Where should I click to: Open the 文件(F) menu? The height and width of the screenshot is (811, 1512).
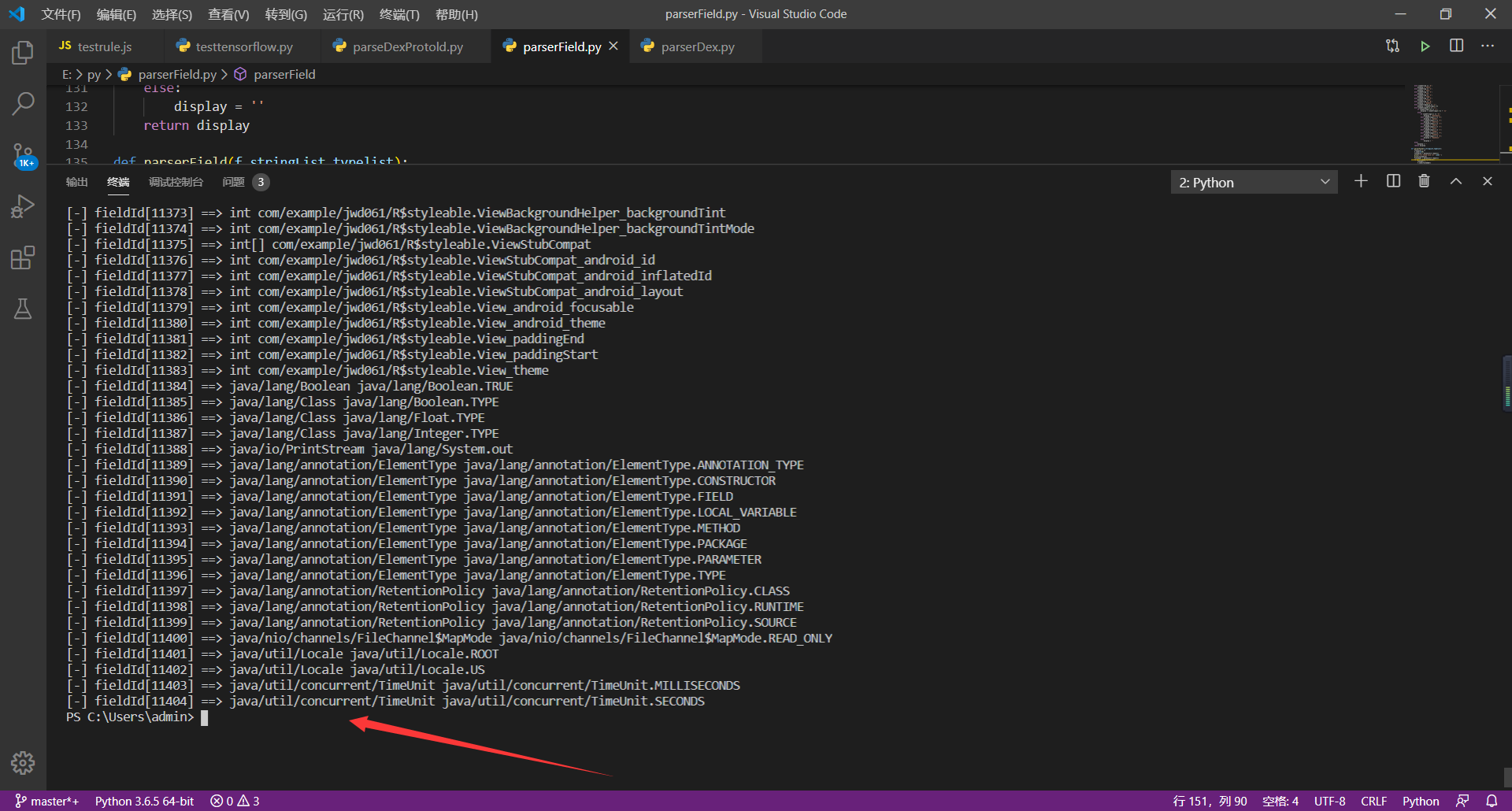(x=61, y=14)
